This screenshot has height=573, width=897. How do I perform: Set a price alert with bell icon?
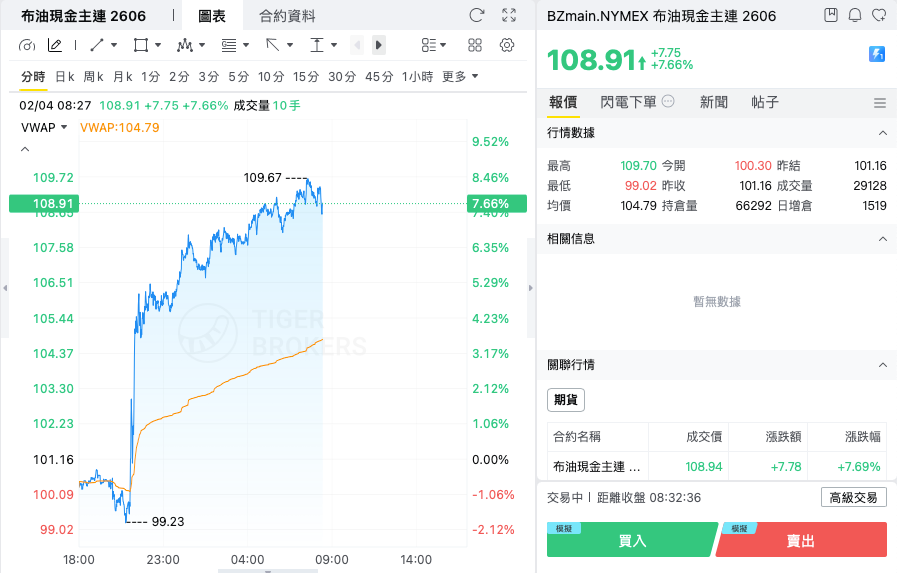pyautogui.click(x=855, y=15)
